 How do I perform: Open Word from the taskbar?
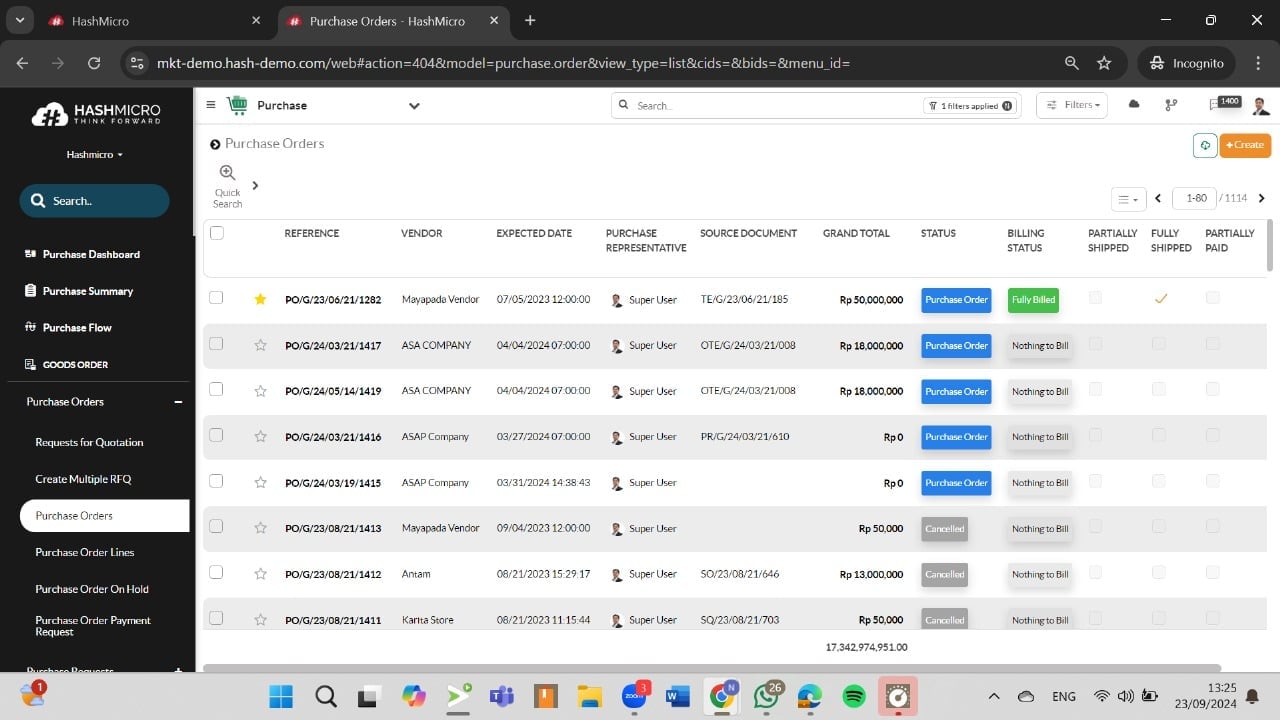677,696
